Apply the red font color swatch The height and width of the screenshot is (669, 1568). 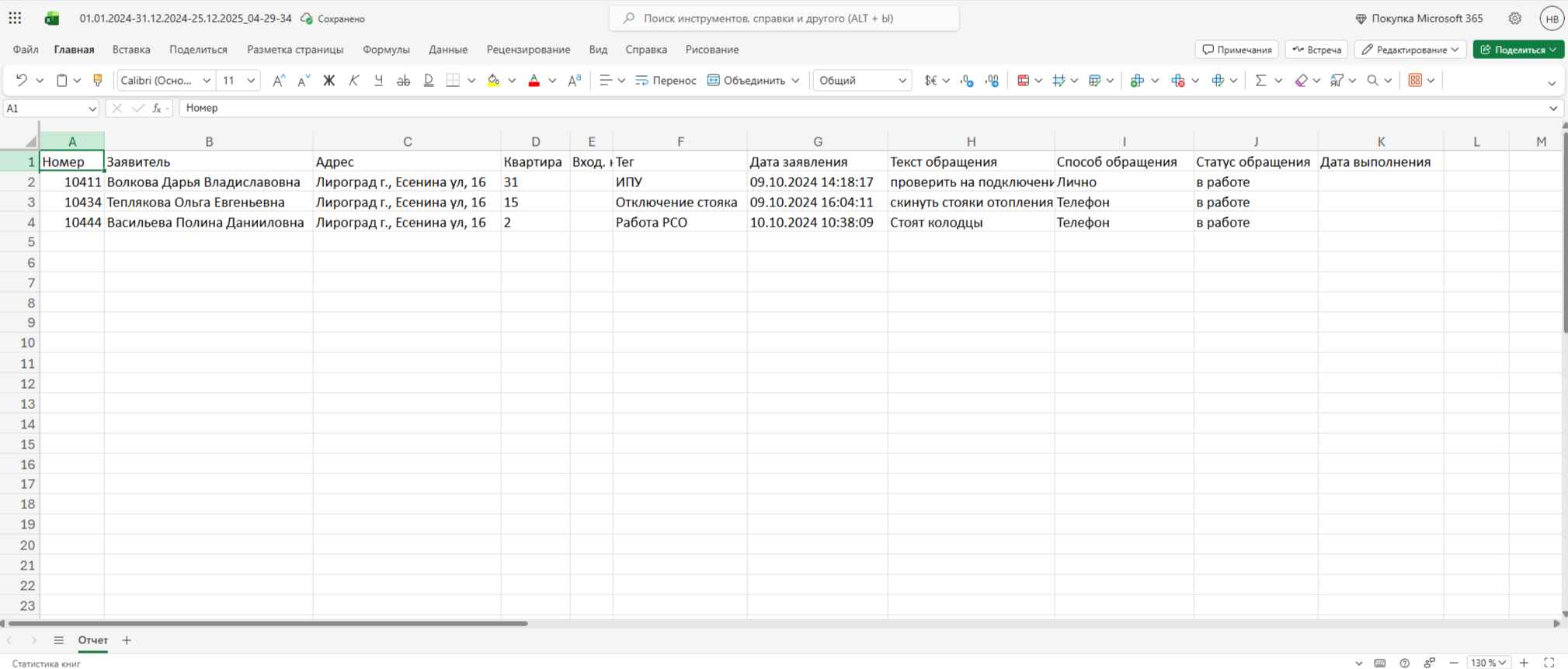coord(534,80)
